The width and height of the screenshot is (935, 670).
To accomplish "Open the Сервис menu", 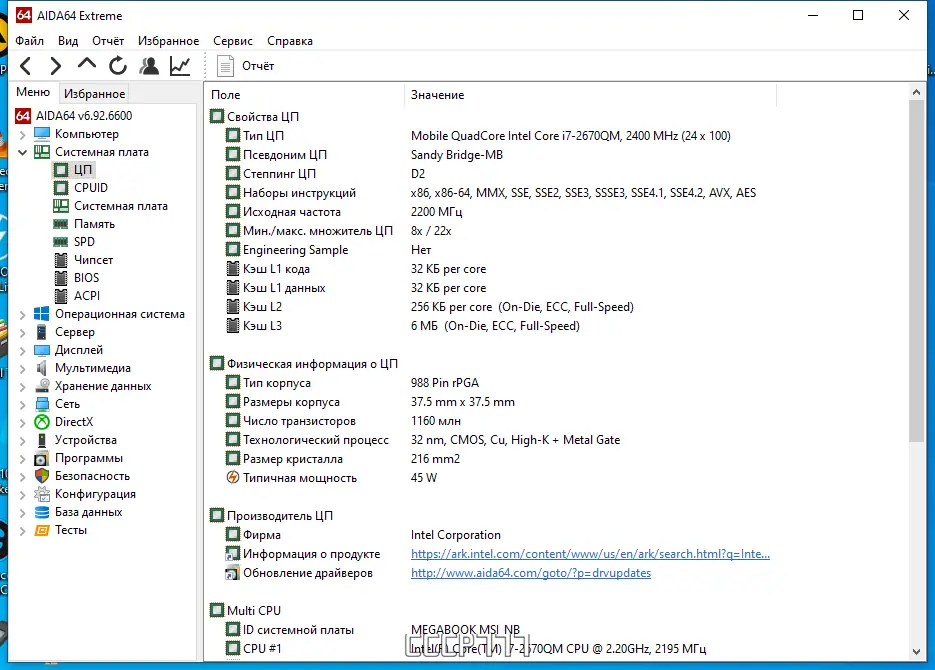I will click(233, 41).
